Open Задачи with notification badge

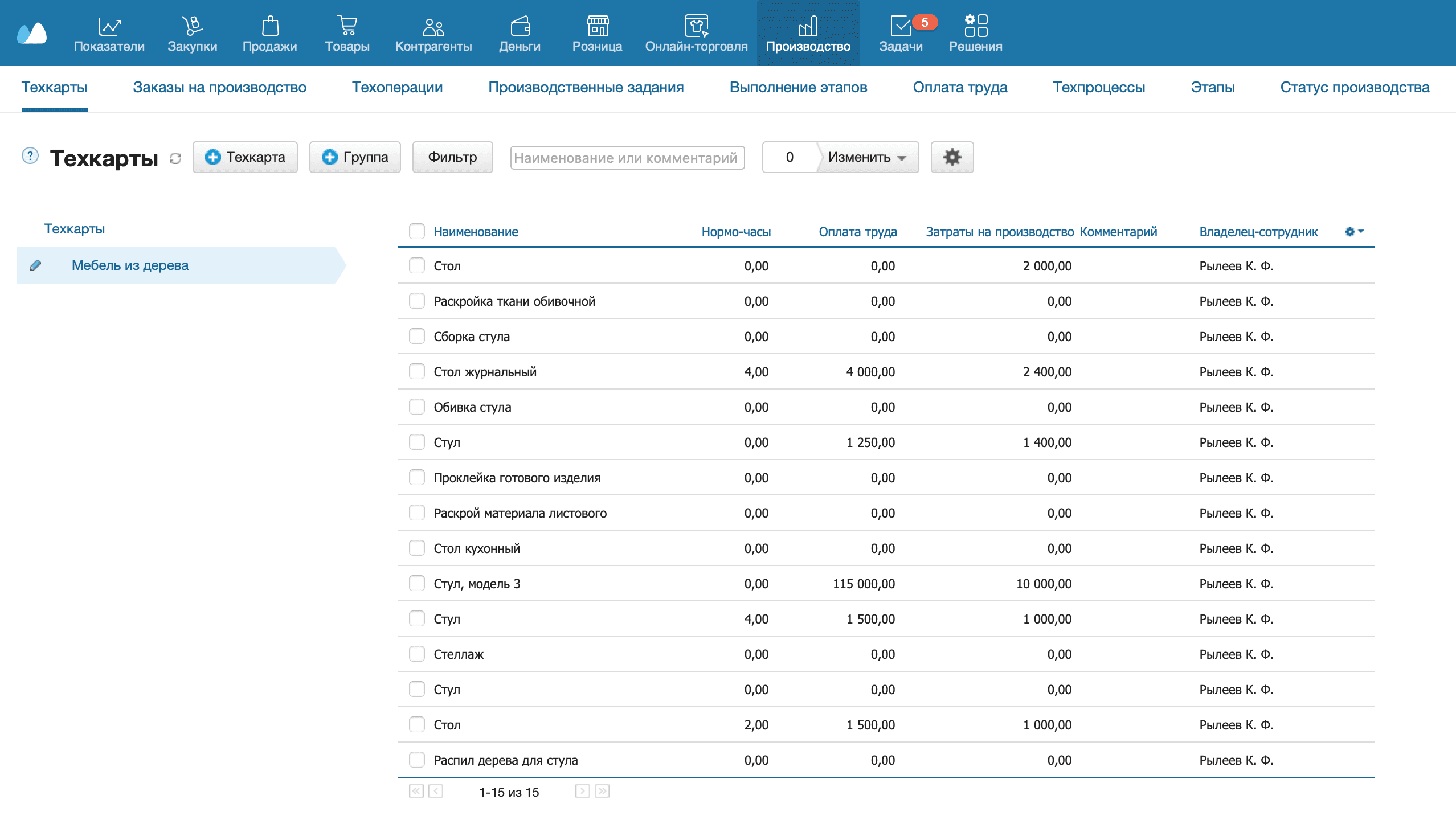click(x=900, y=33)
